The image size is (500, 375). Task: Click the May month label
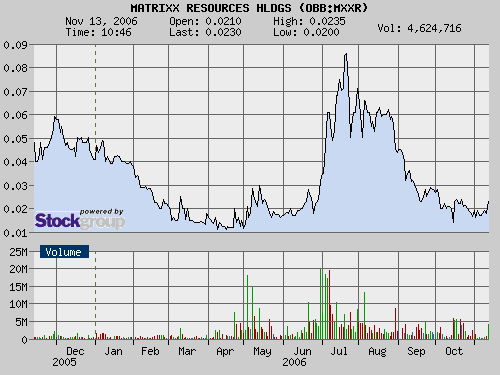[x=262, y=351]
